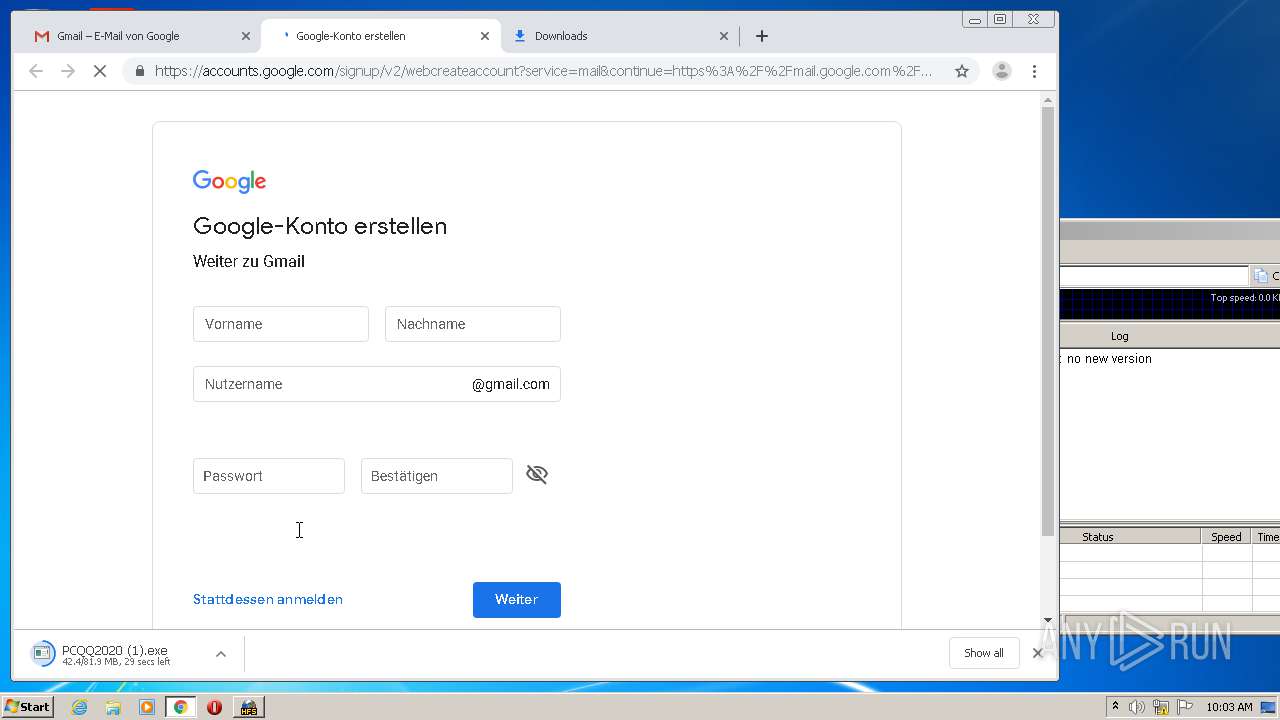Open Windows Media Player taskbar icon
Screen dimensions: 1280x720
147,707
